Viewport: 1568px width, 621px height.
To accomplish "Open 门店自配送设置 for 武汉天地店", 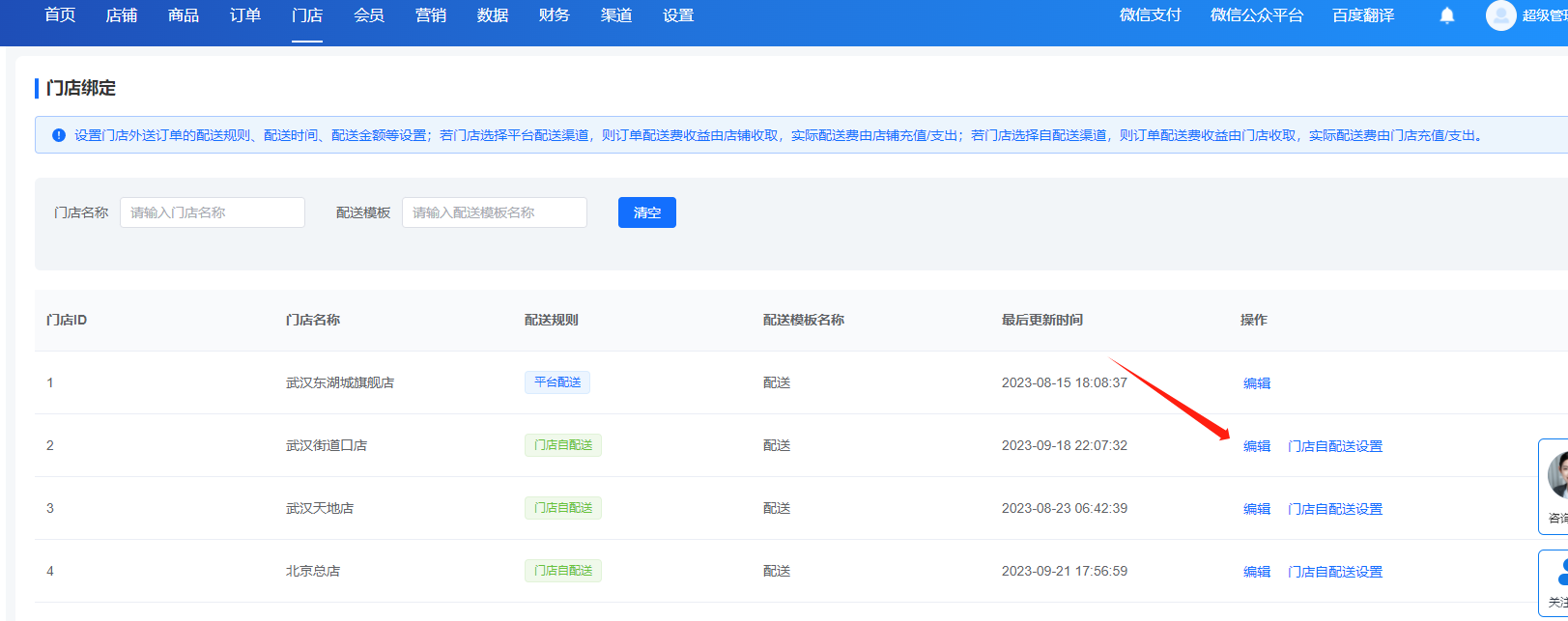I will [1335, 509].
